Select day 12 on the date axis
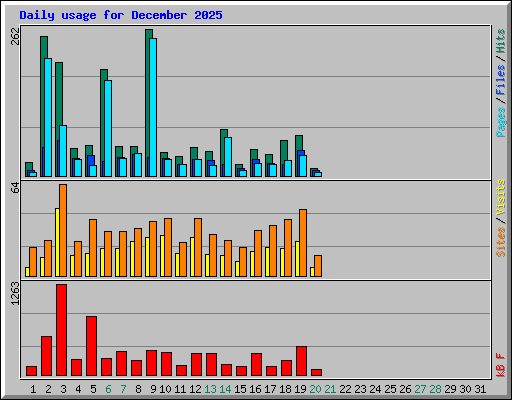Viewport: 512px width, 400px height. 195,389
